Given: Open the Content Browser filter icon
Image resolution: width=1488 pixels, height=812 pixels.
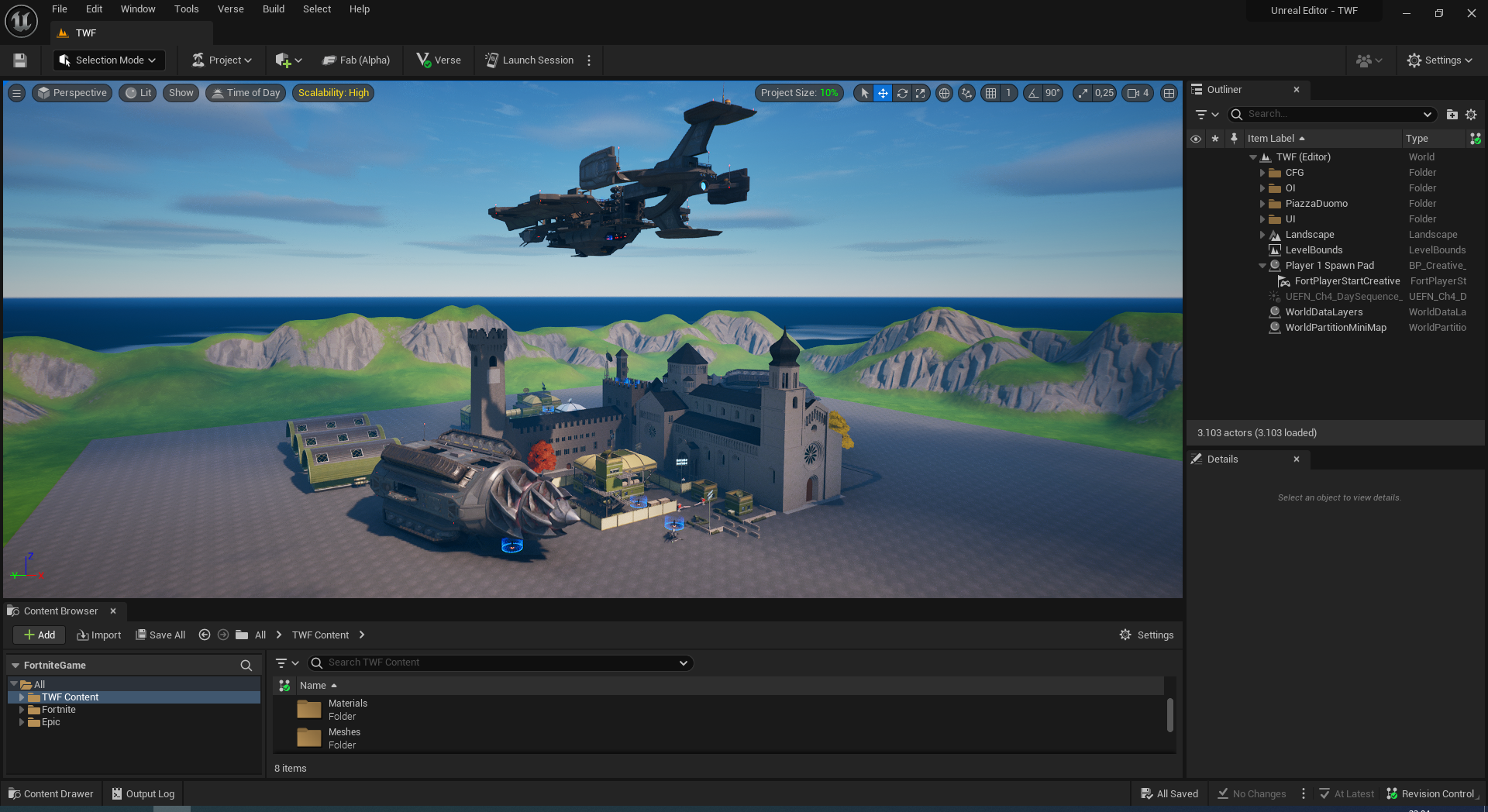Looking at the screenshot, I should tap(287, 663).
